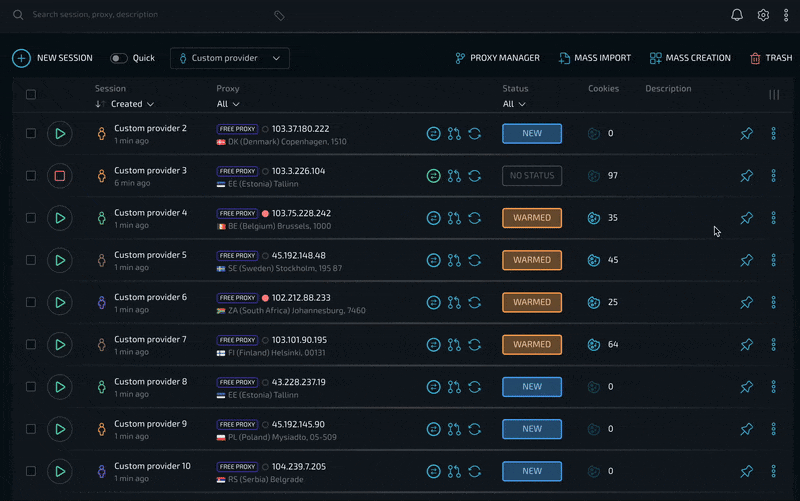Expand the Proxy All filter dropdown
This screenshot has height=501, width=800.
coord(228,104)
